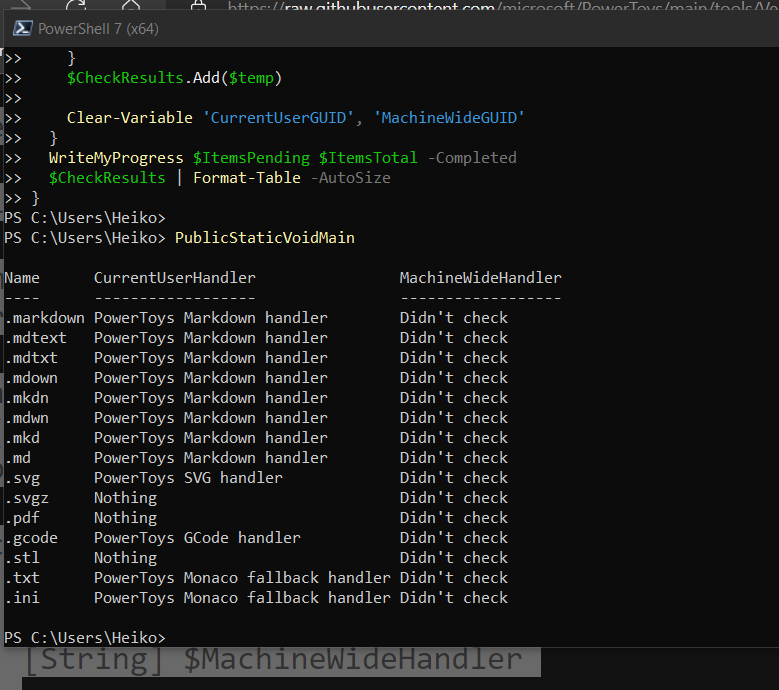This screenshot has width=779, height=690.
Task: Select the .ini row name
Action: click(x=22, y=598)
